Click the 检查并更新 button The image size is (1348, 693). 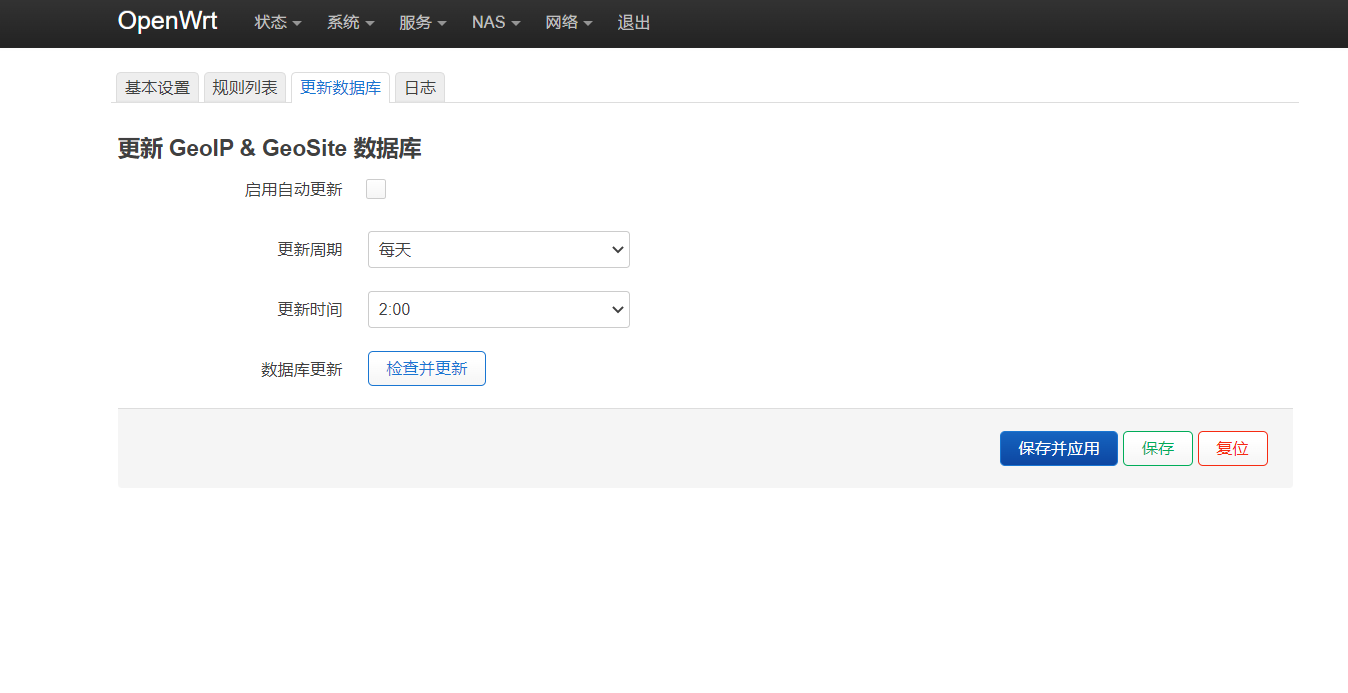pyautogui.click(x=427, y=368)
